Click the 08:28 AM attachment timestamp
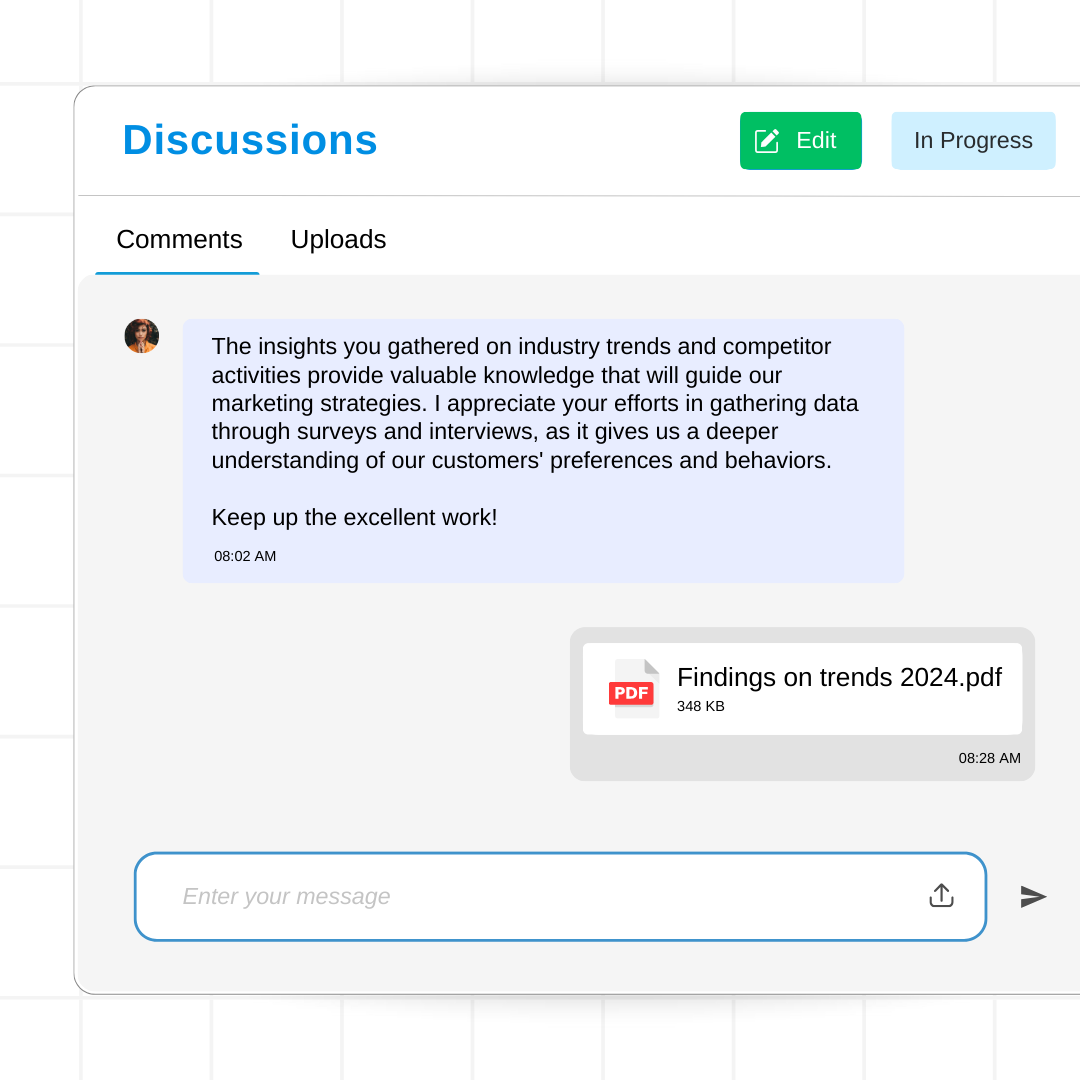Viewport: 1080px width, 1080px height. 989,758
